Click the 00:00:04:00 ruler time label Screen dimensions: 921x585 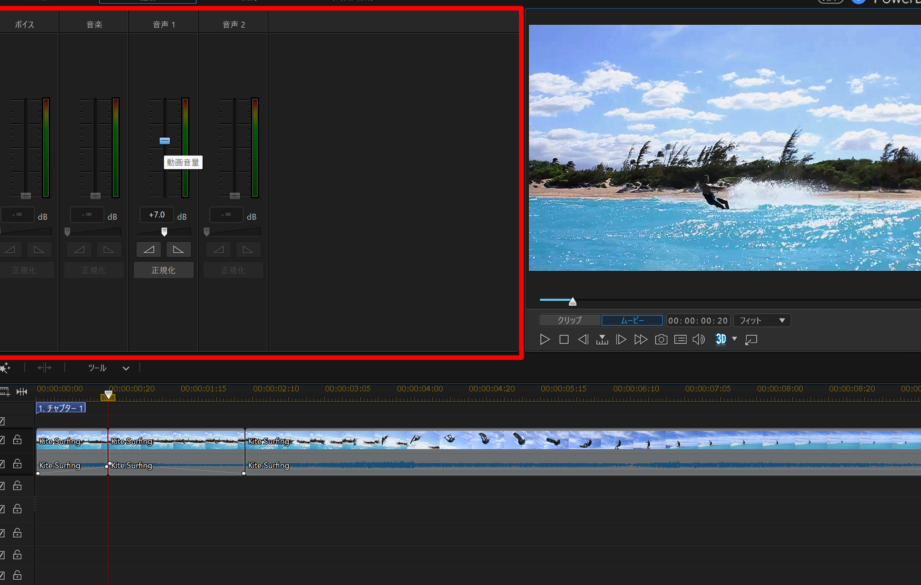(420, 389)
